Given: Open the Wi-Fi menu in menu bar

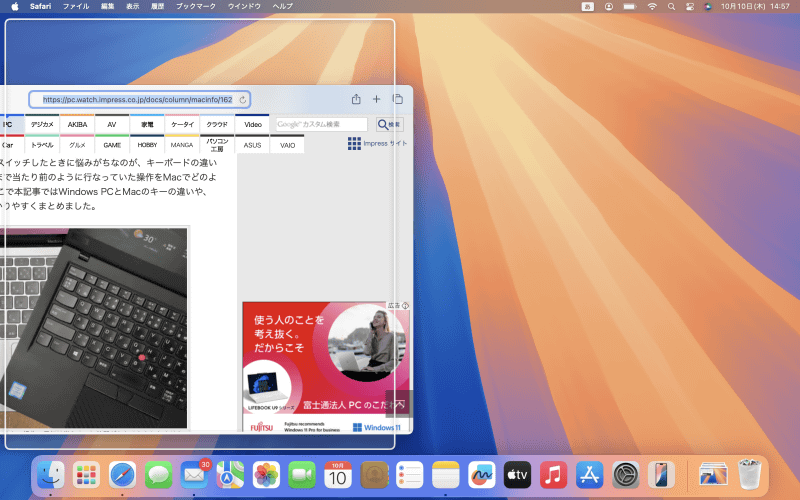Looking at the screenshot, I should tap(652, 7).
